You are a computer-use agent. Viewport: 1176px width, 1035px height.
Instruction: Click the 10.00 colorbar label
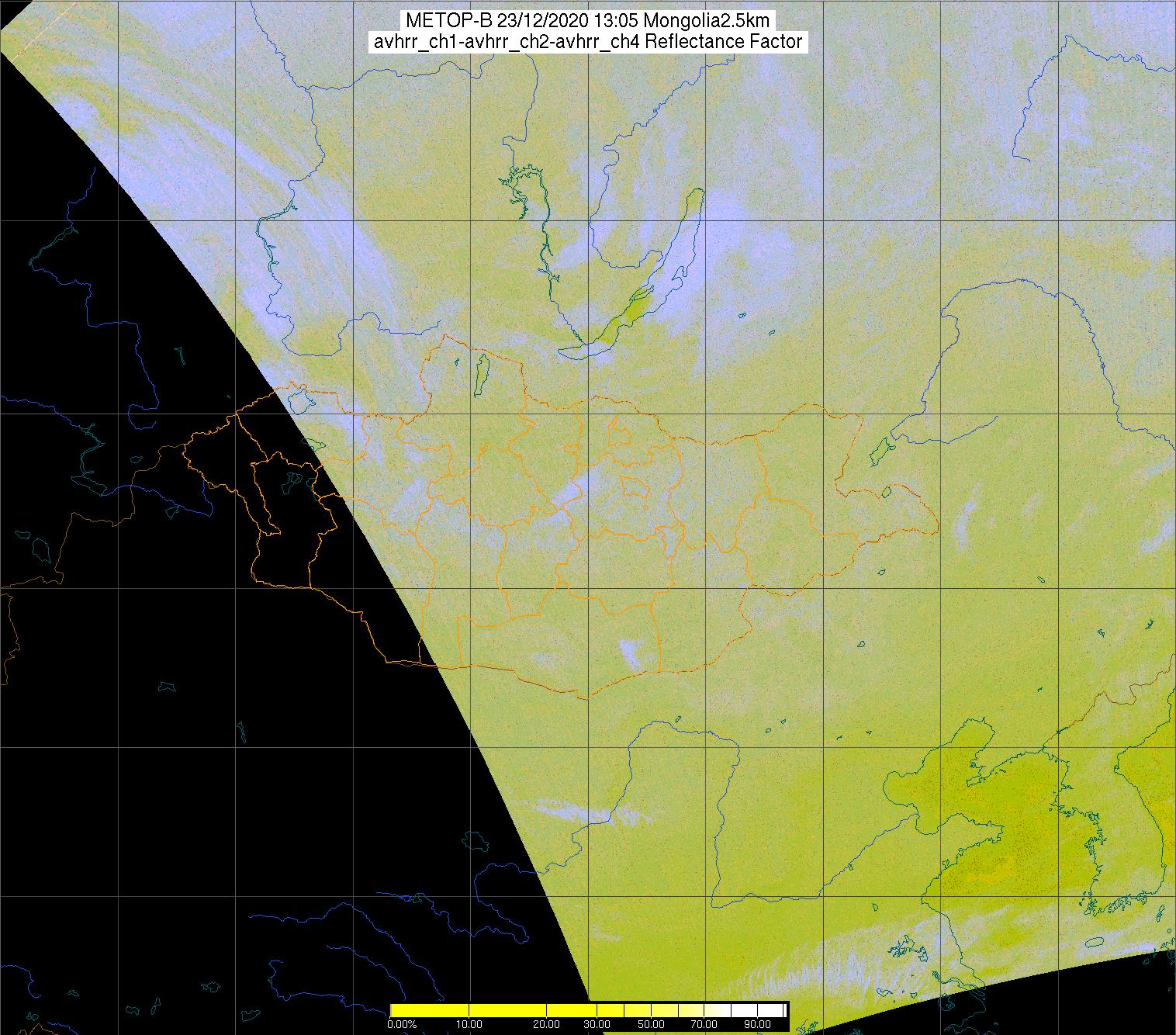point(470,1024)
